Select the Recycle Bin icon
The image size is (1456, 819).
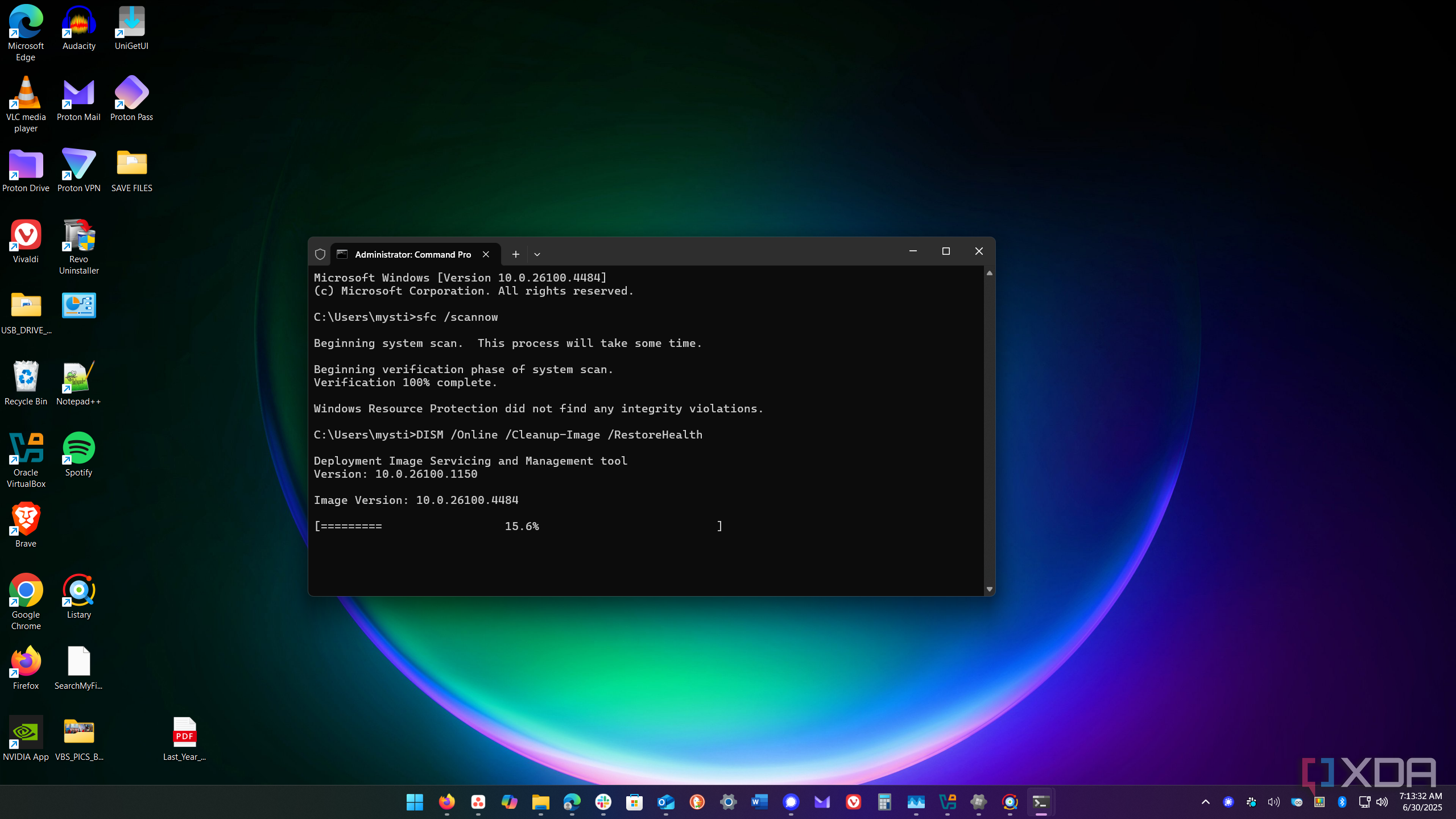(26, 383)
